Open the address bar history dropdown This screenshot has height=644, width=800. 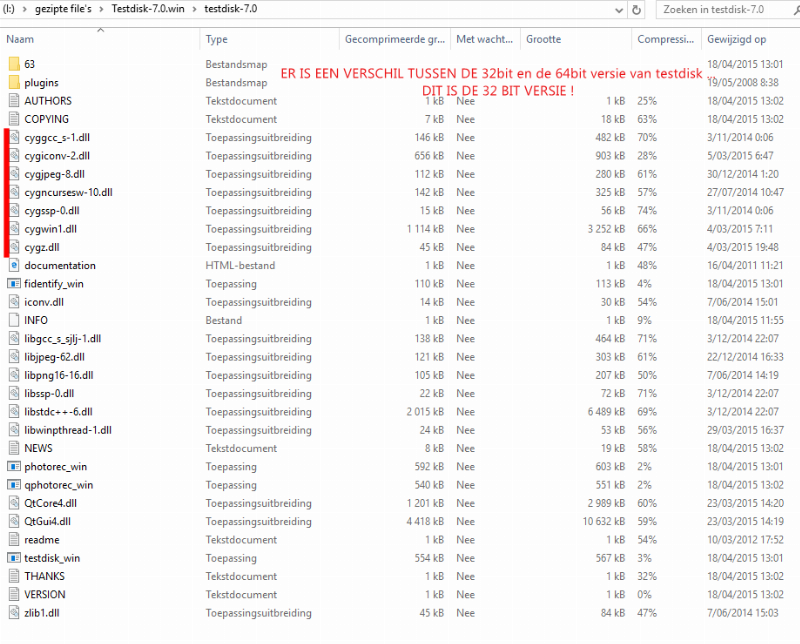tap(619, 10)
